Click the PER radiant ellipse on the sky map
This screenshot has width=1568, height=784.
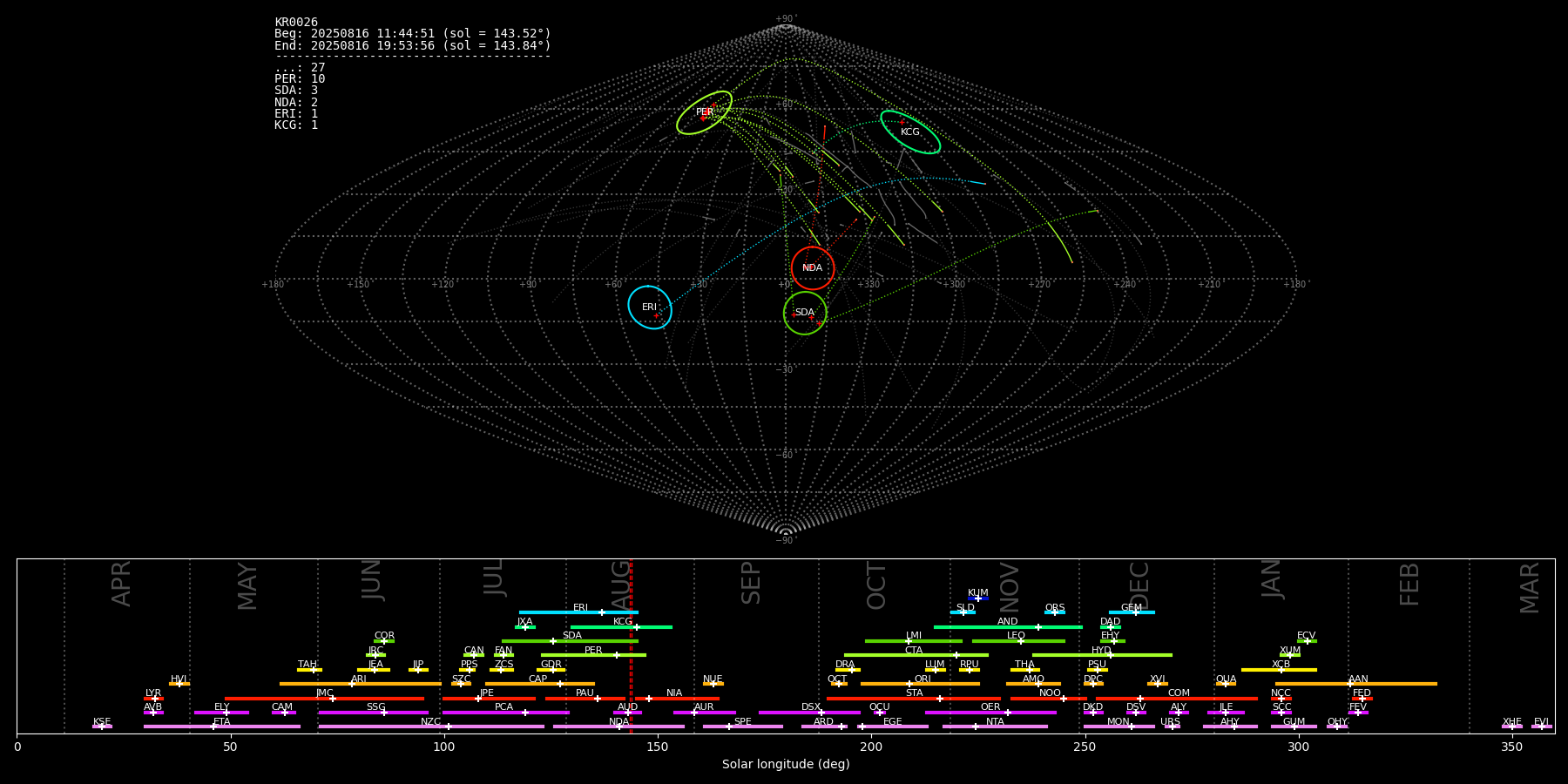tap(704, 112)
